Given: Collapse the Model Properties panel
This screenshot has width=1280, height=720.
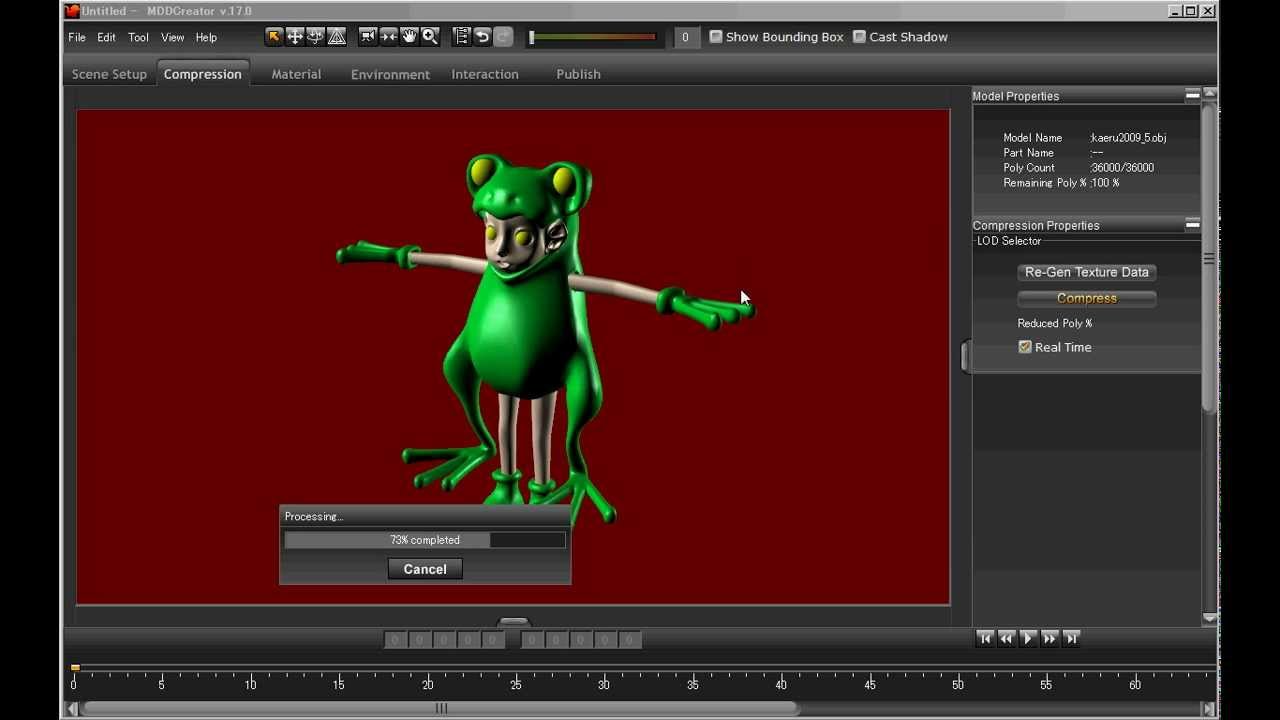Looking at the screenshot, I should 1192,95.
